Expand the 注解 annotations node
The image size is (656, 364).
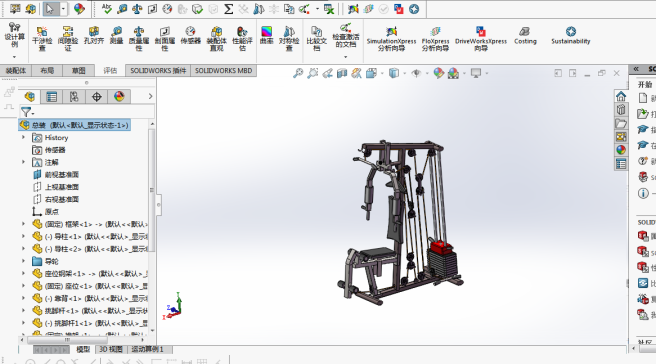click(23, 162)
